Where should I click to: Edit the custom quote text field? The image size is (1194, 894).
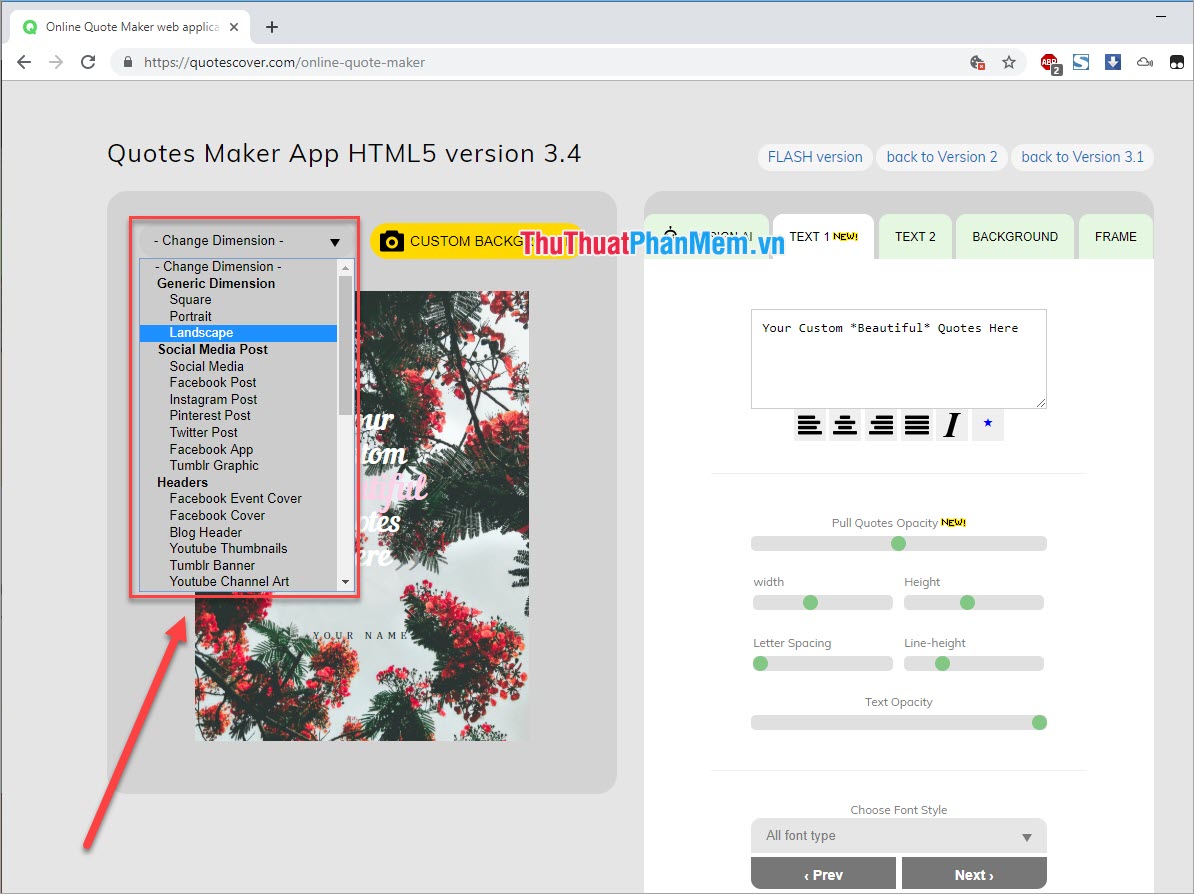[x=897, y=358]
